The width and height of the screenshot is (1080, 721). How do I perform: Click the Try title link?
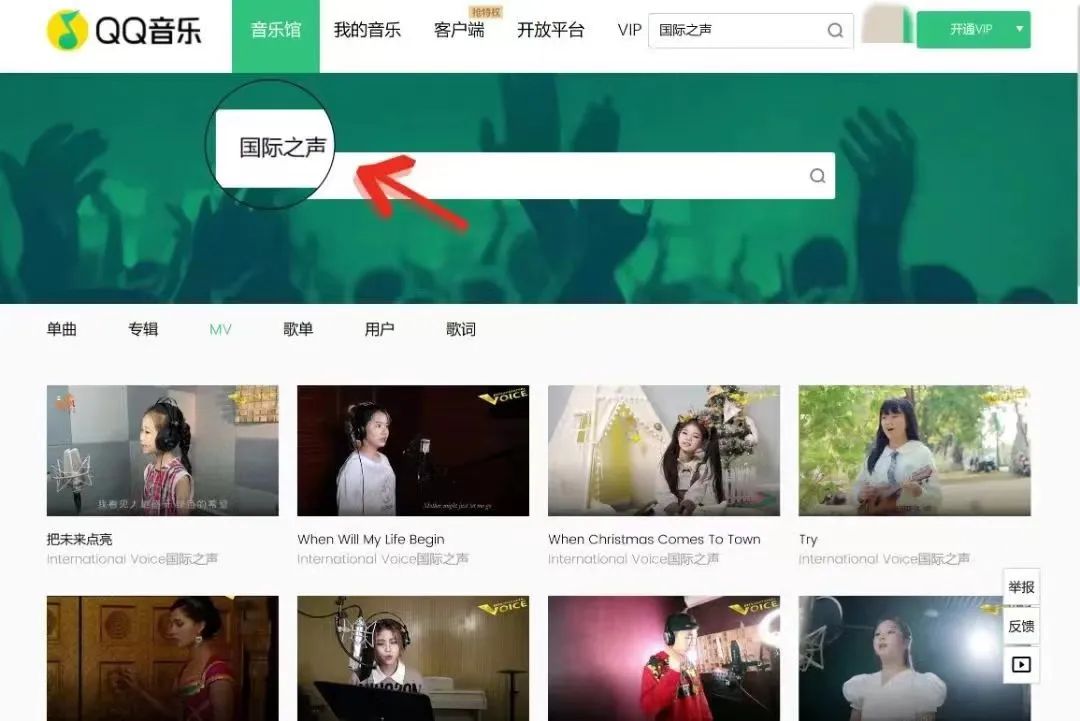pyautogui.click(x=808, y=540)
